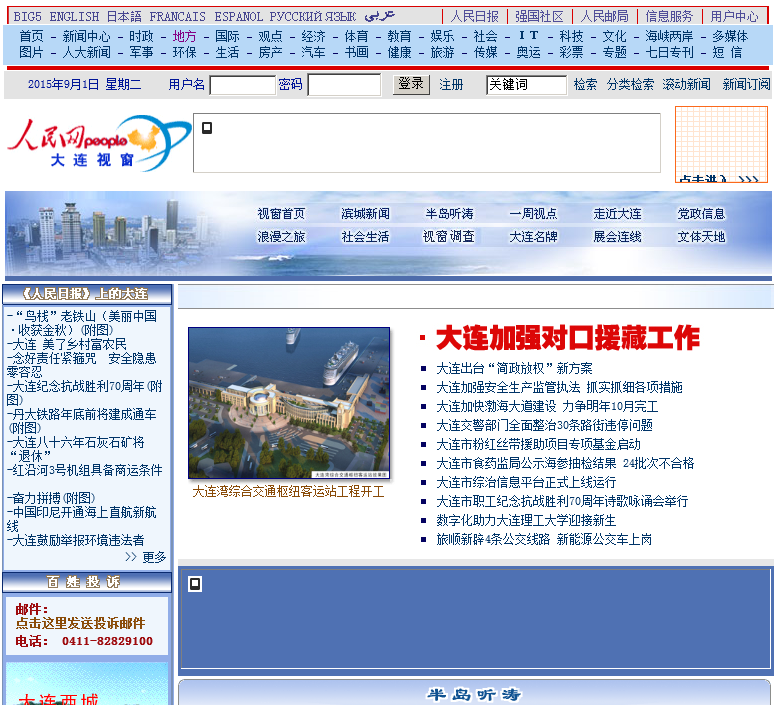This screenshot has width=776, height=705.
Task: Open 分类检索 category search
Action: pyautogui.click(x=630, y=84)
